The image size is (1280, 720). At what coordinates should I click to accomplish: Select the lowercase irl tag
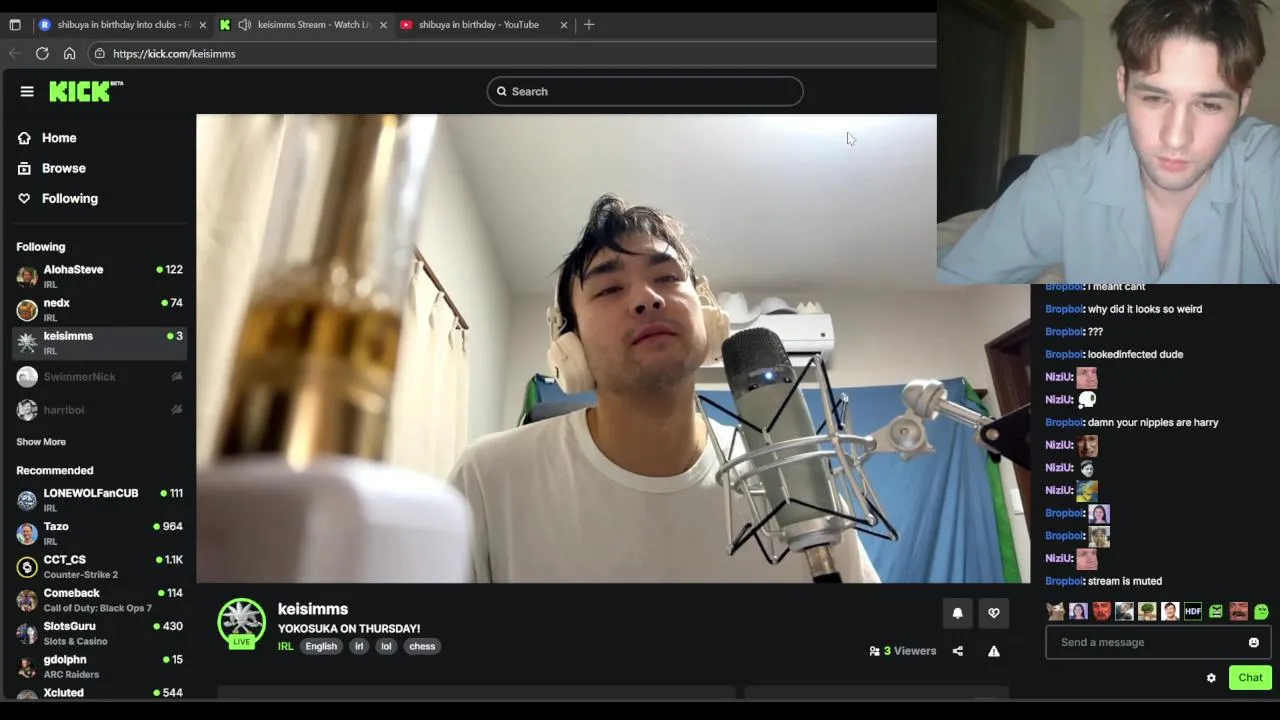[359, 646]
